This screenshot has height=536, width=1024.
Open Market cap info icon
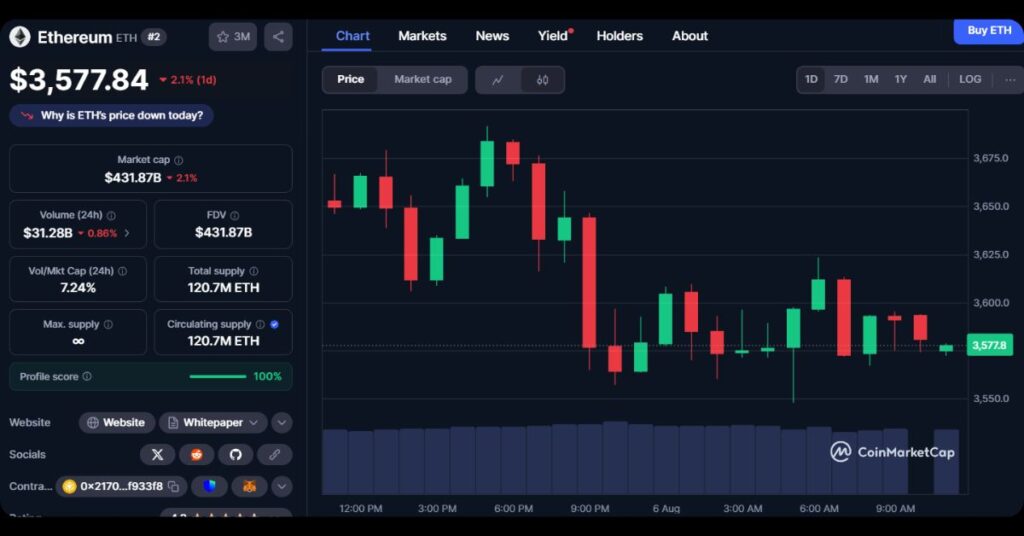coord(179,160)
